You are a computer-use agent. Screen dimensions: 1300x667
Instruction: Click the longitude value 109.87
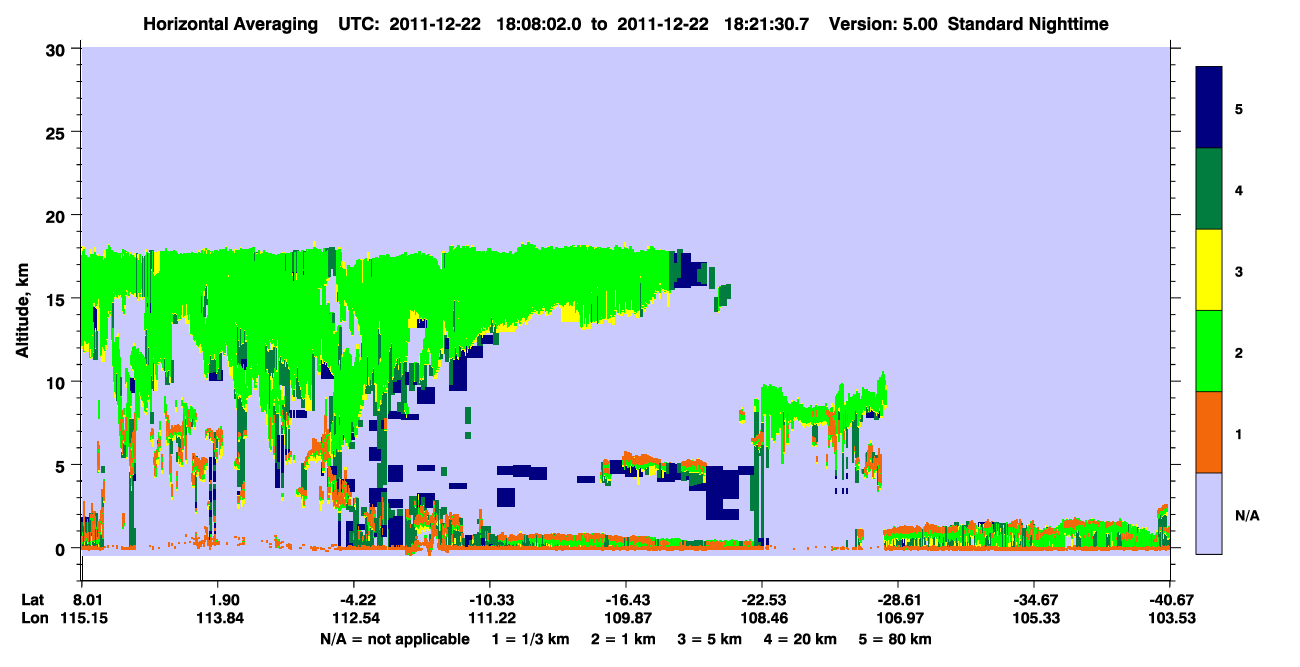coord(626,619)
